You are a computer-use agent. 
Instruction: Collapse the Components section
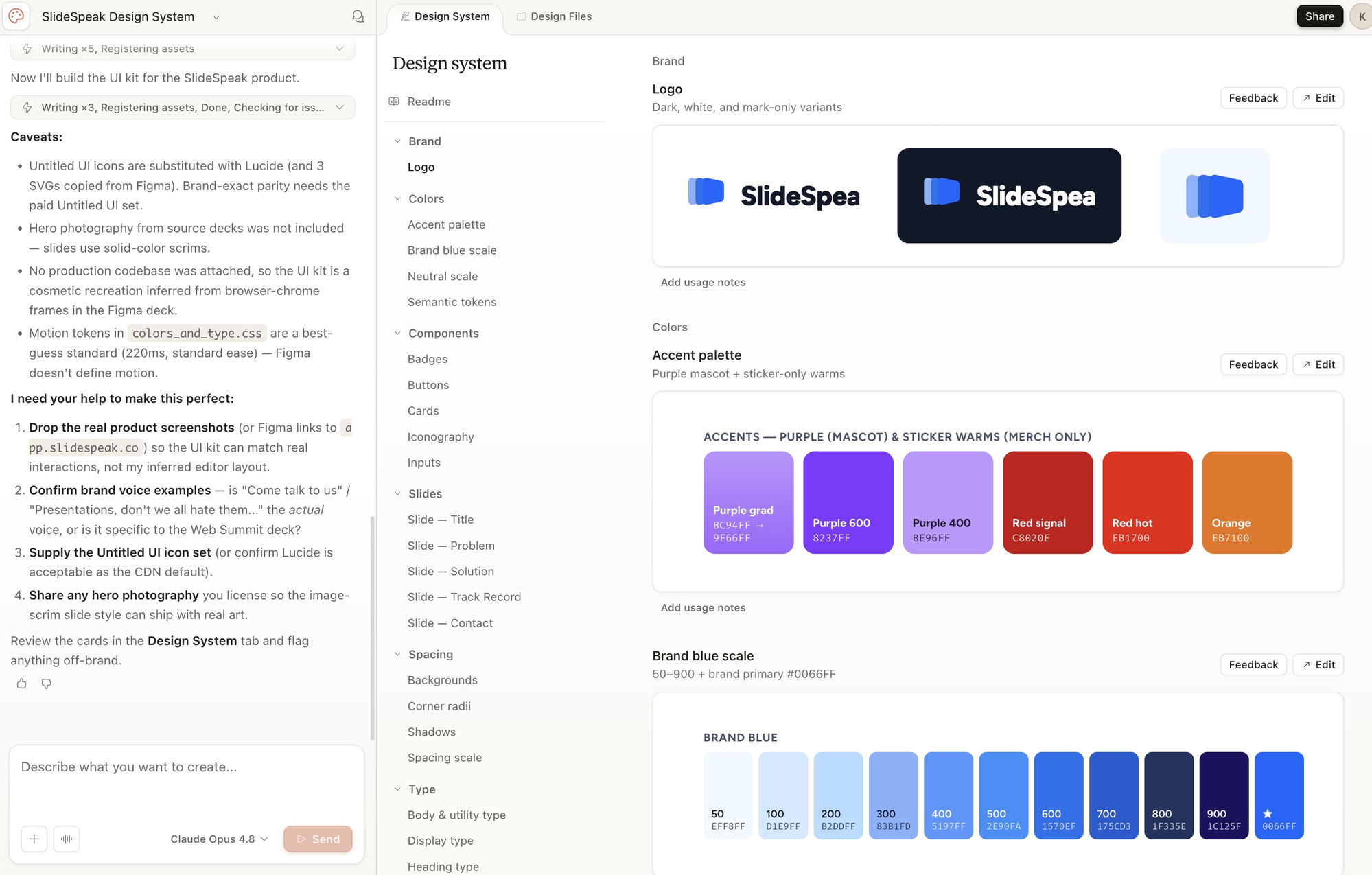tap(397, 334)
